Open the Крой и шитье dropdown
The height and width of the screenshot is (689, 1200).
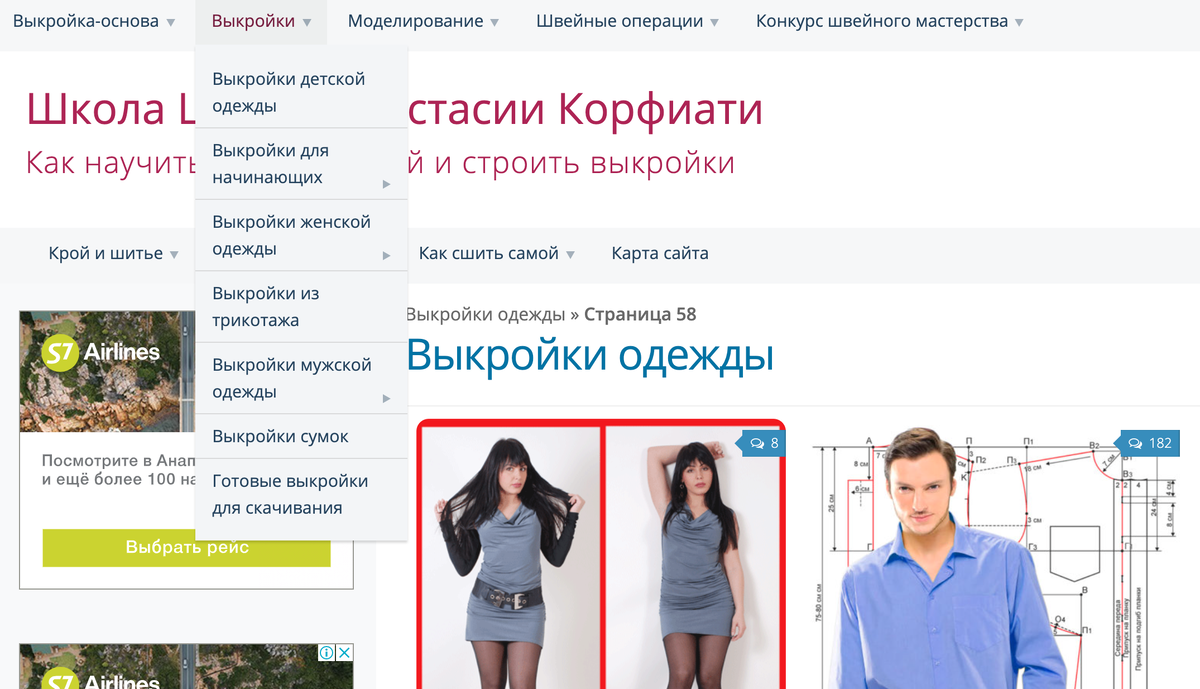click(x=105, y=253)
